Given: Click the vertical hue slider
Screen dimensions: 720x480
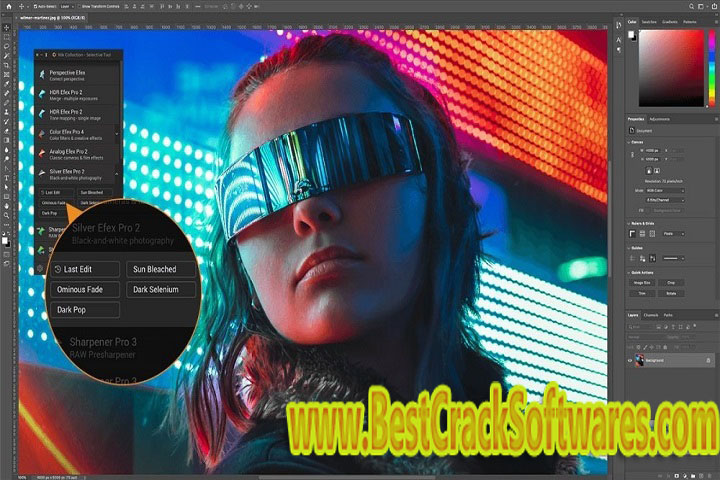Looking at the screenshot, I should [x=713, y=68].
